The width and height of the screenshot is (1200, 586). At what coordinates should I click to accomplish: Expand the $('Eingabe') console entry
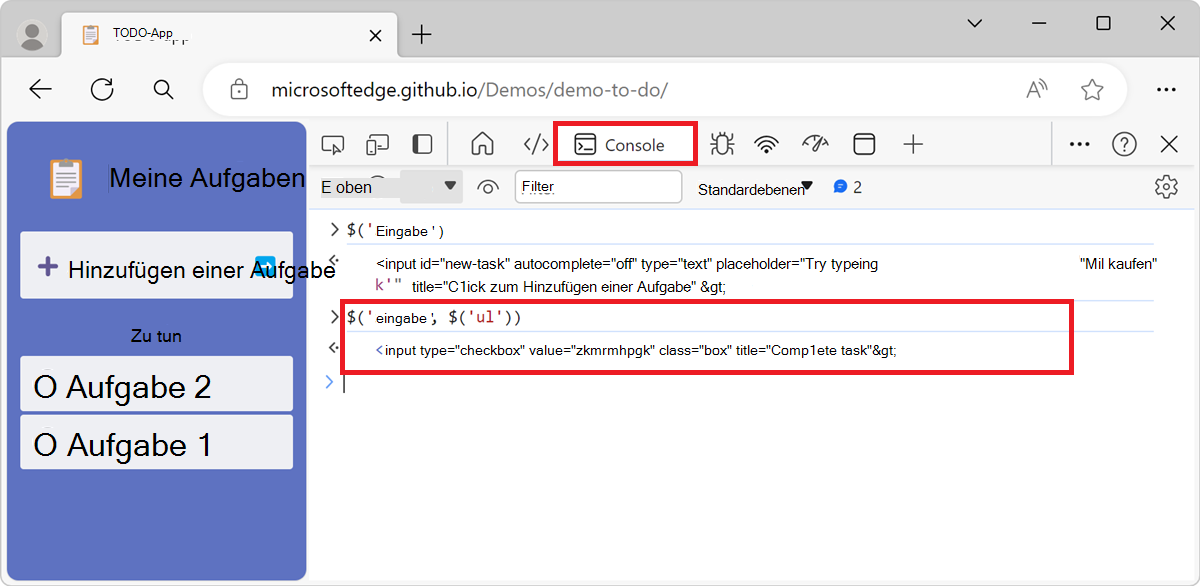[335, 230]
